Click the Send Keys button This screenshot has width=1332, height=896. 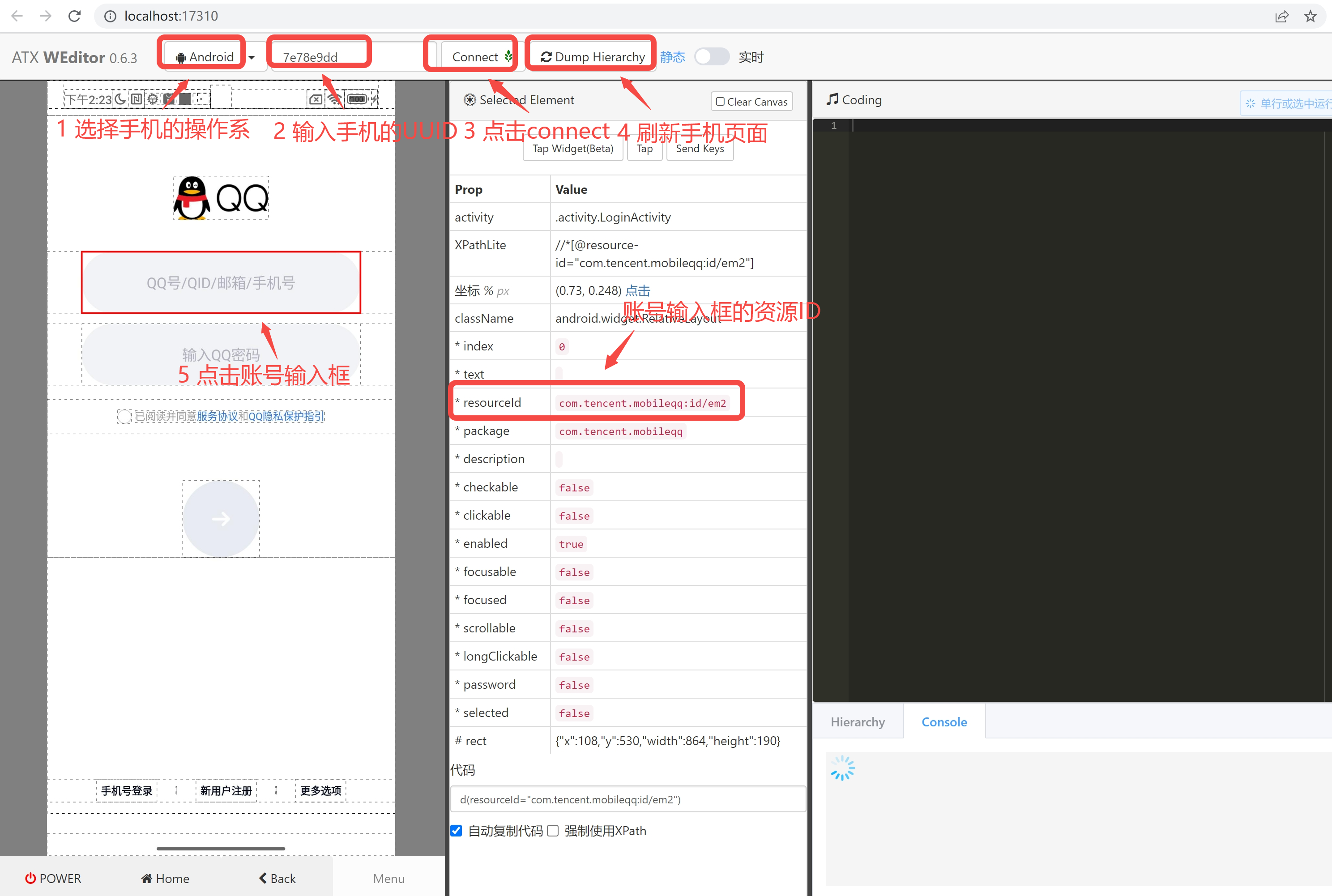point(700,149)
